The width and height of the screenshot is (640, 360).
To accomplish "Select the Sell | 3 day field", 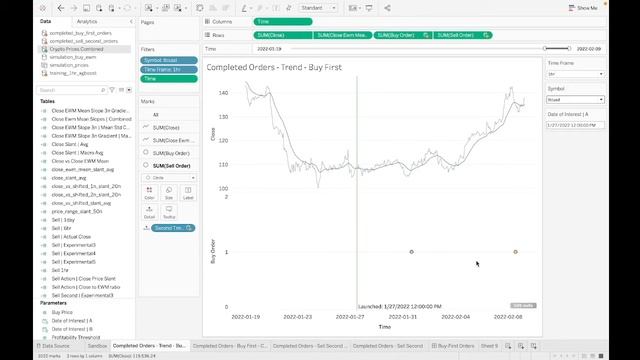I will point(63,220).
